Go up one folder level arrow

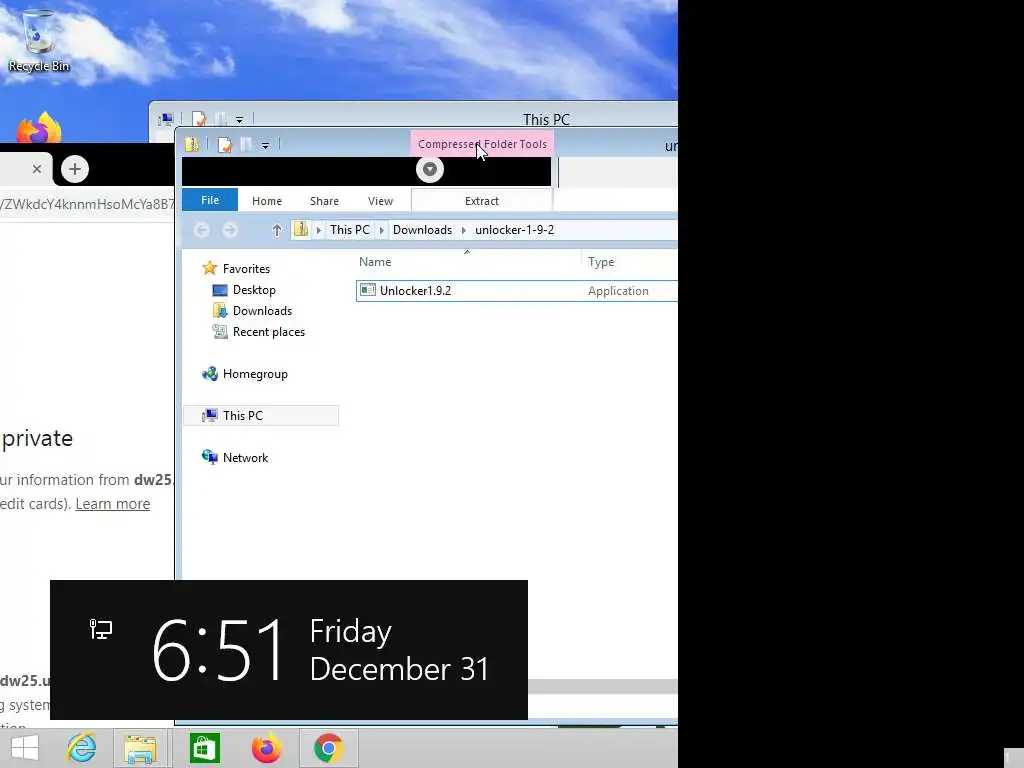(276, 230)
